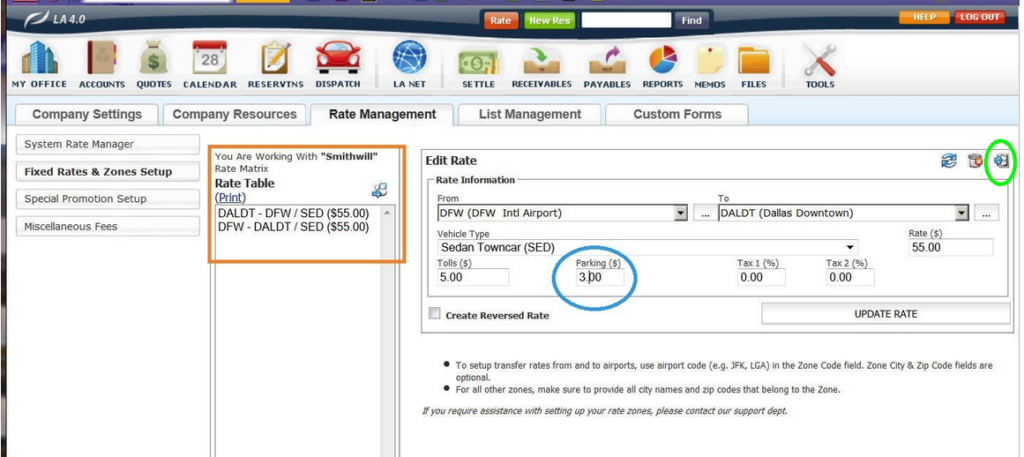Screen dimensions: 1024x457
Task: Open the Tools wrench icon
Action: (x=820, y=62)
